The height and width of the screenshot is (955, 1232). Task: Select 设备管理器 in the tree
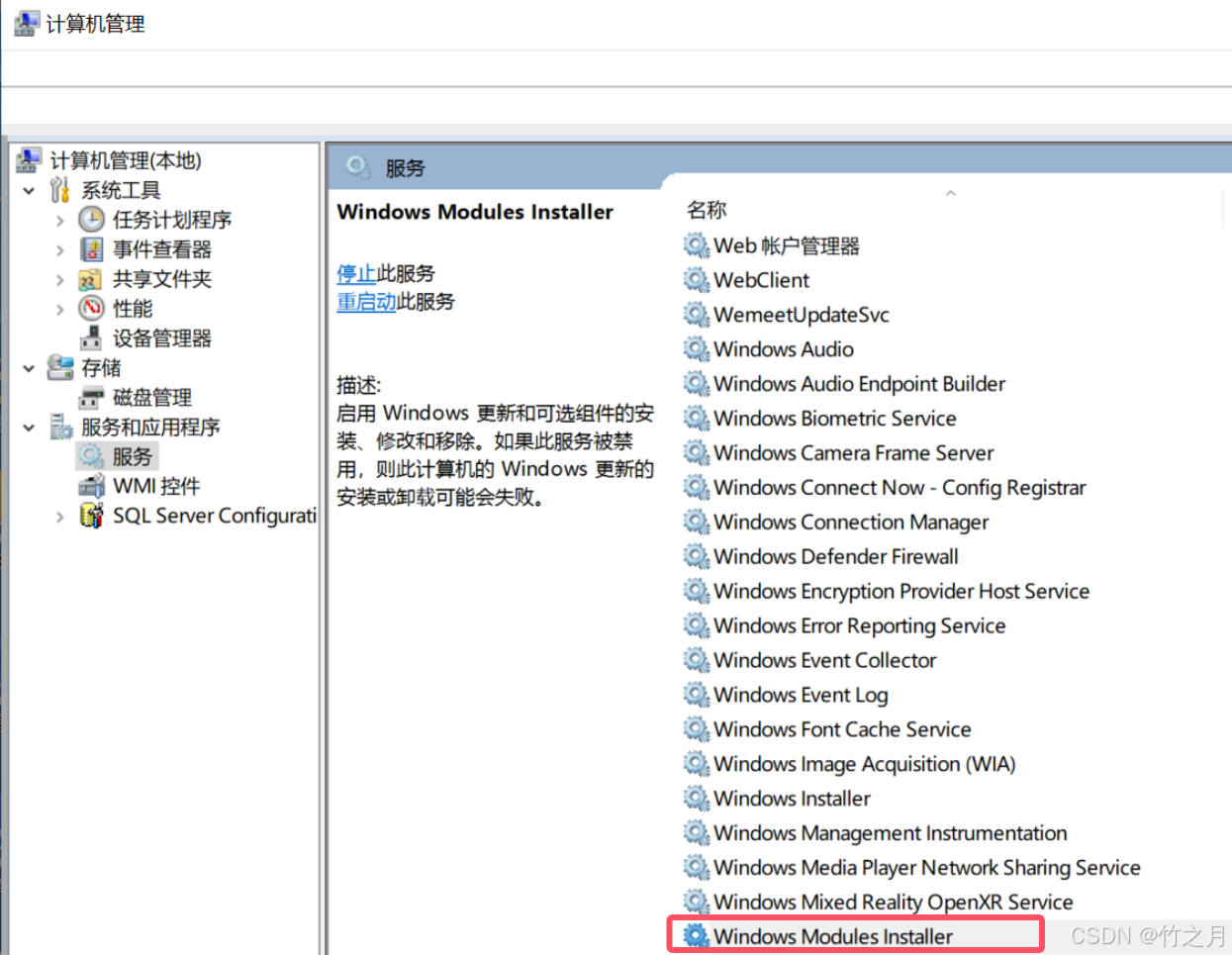point(162,337)
